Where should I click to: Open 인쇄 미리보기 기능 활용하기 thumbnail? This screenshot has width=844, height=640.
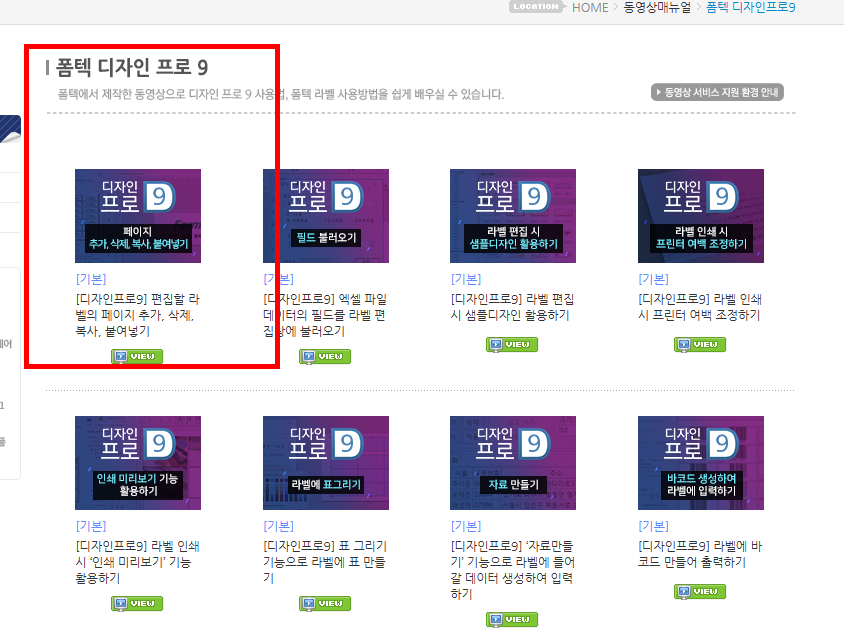138,463
